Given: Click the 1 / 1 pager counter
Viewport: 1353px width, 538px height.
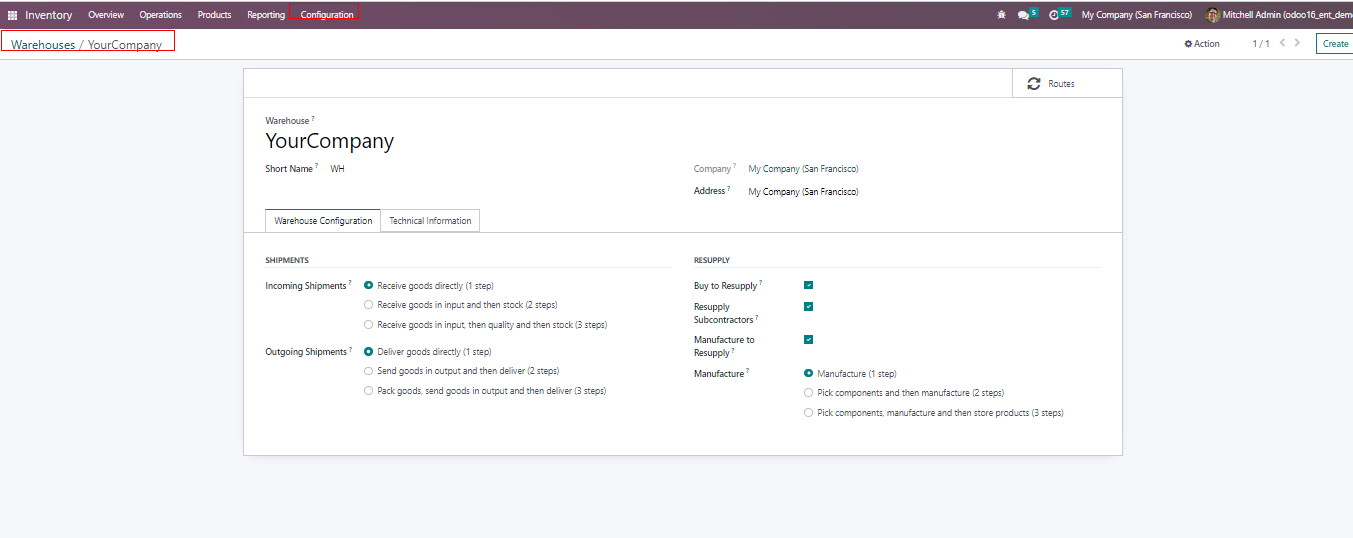Looking at the screenshot, I should point(1261,44).
